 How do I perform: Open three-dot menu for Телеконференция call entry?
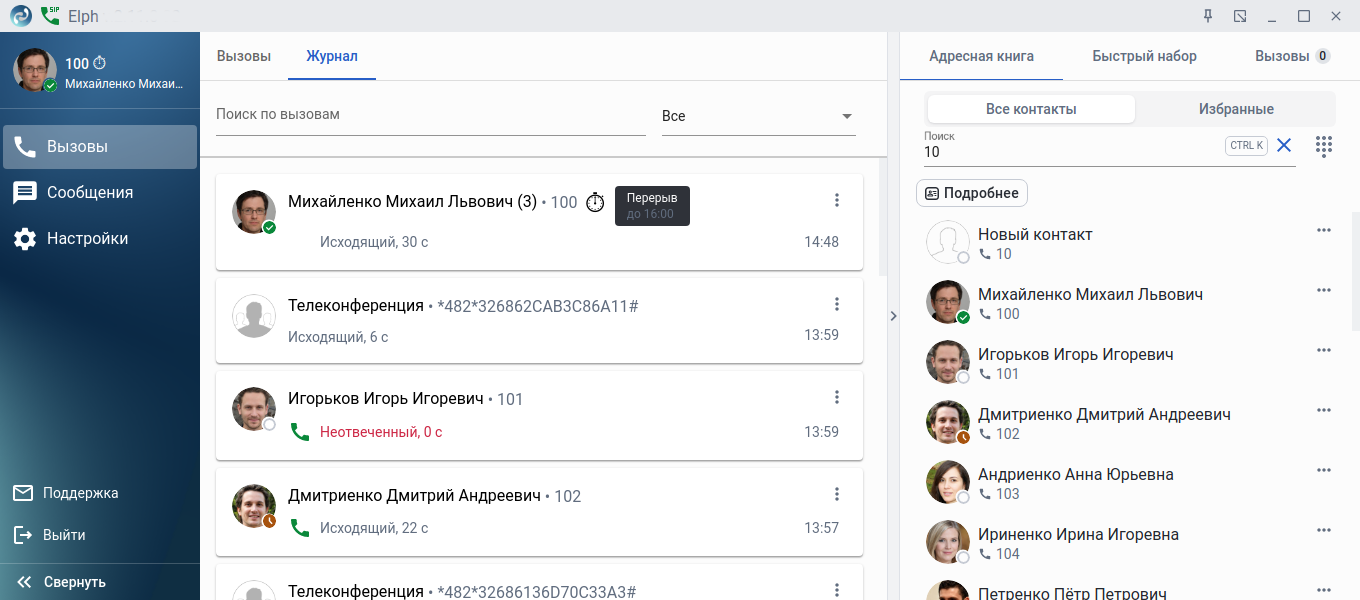tap(837, 305)
